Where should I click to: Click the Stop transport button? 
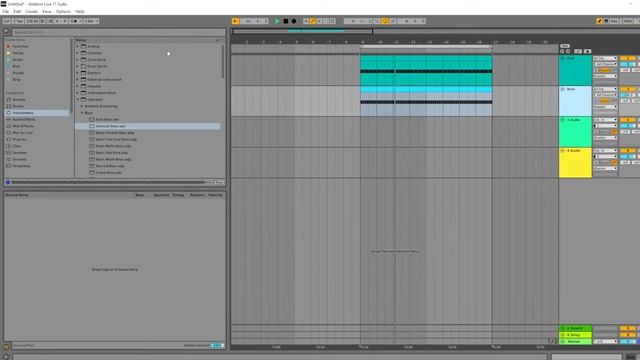pos(286,21)
